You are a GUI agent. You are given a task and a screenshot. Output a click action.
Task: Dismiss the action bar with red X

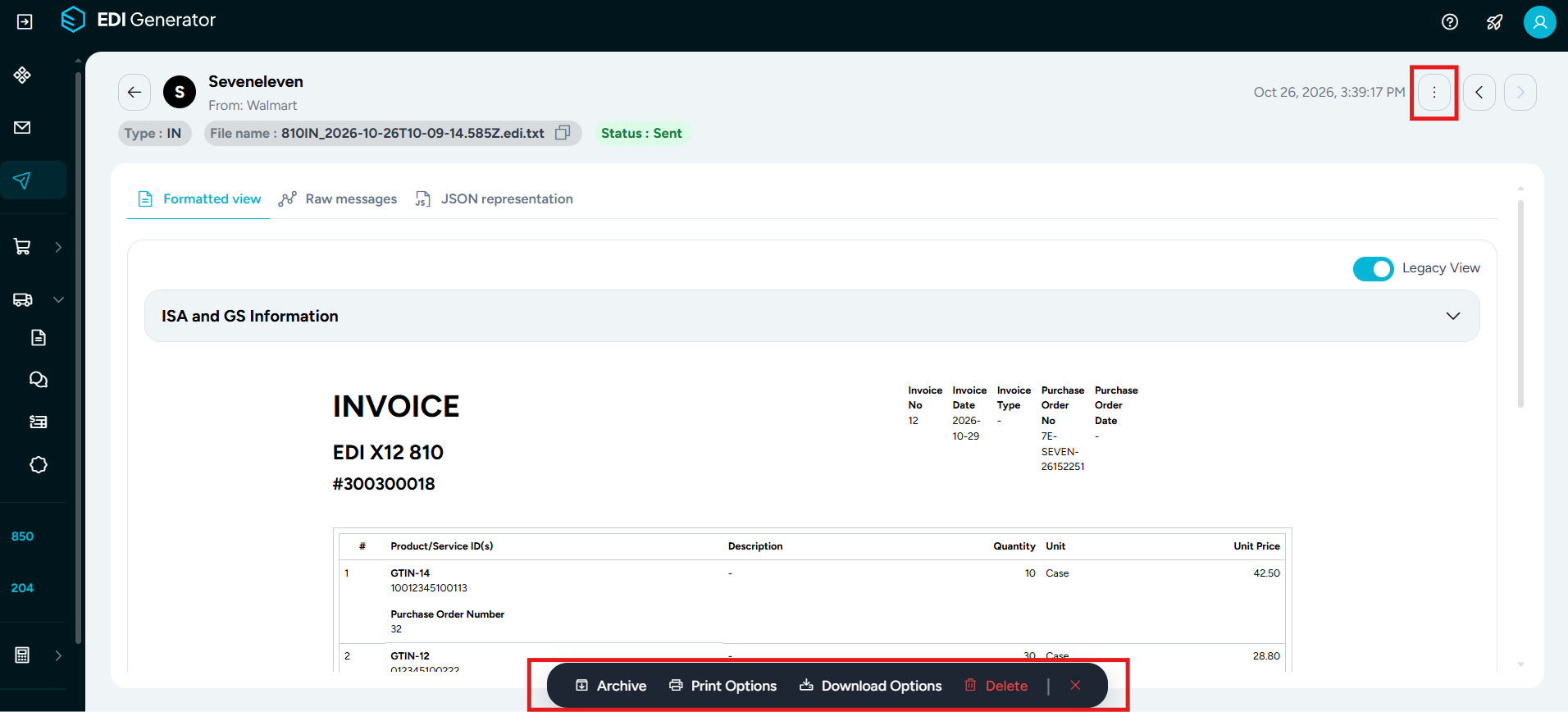[1075, 685]
